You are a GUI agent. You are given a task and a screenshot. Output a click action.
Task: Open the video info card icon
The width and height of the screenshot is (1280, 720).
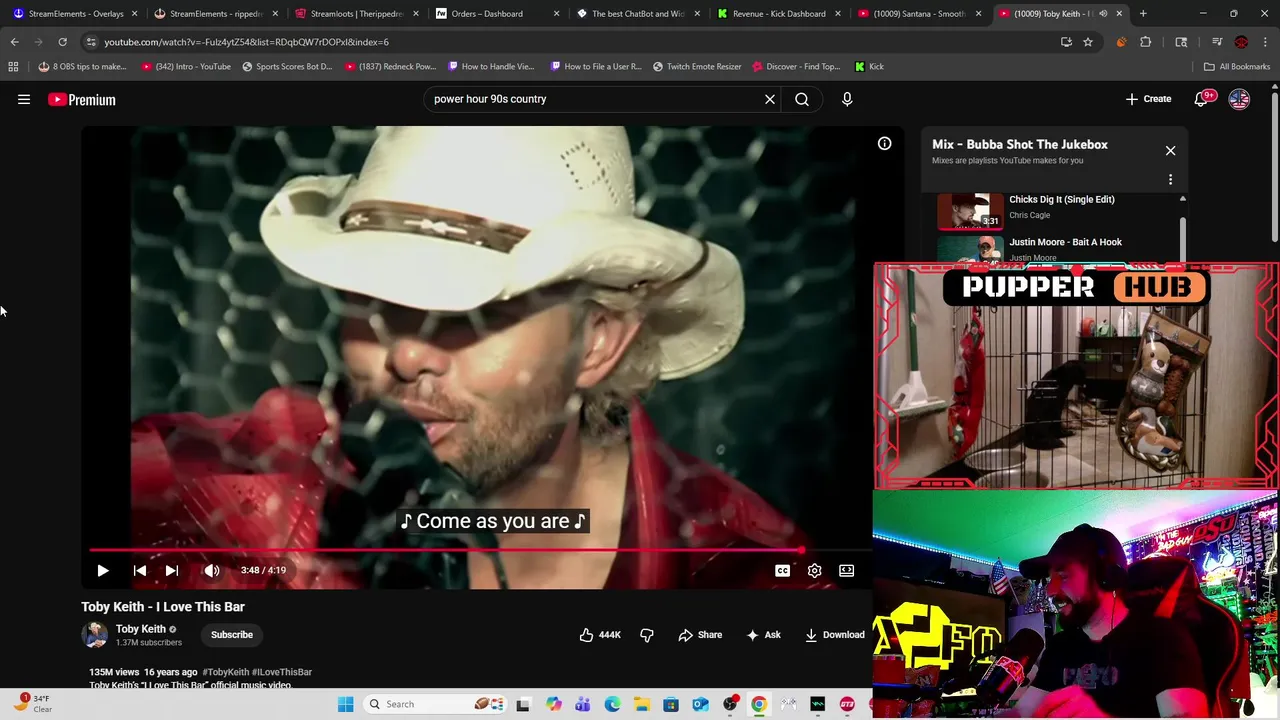pyautogui.click(x=884, y=144)
